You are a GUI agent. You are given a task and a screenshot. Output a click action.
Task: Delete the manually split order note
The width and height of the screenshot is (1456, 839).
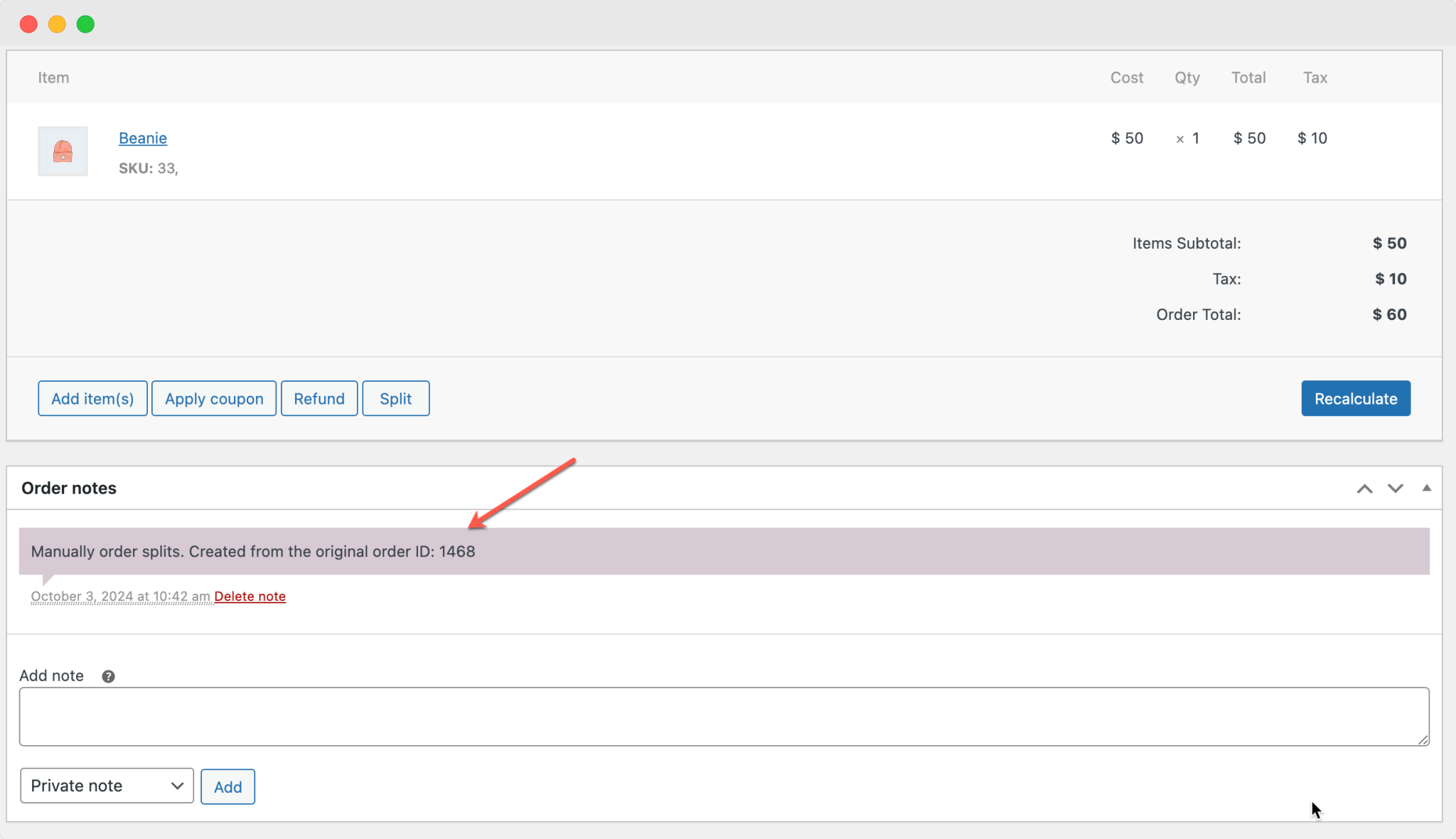[x=250, y=597]
